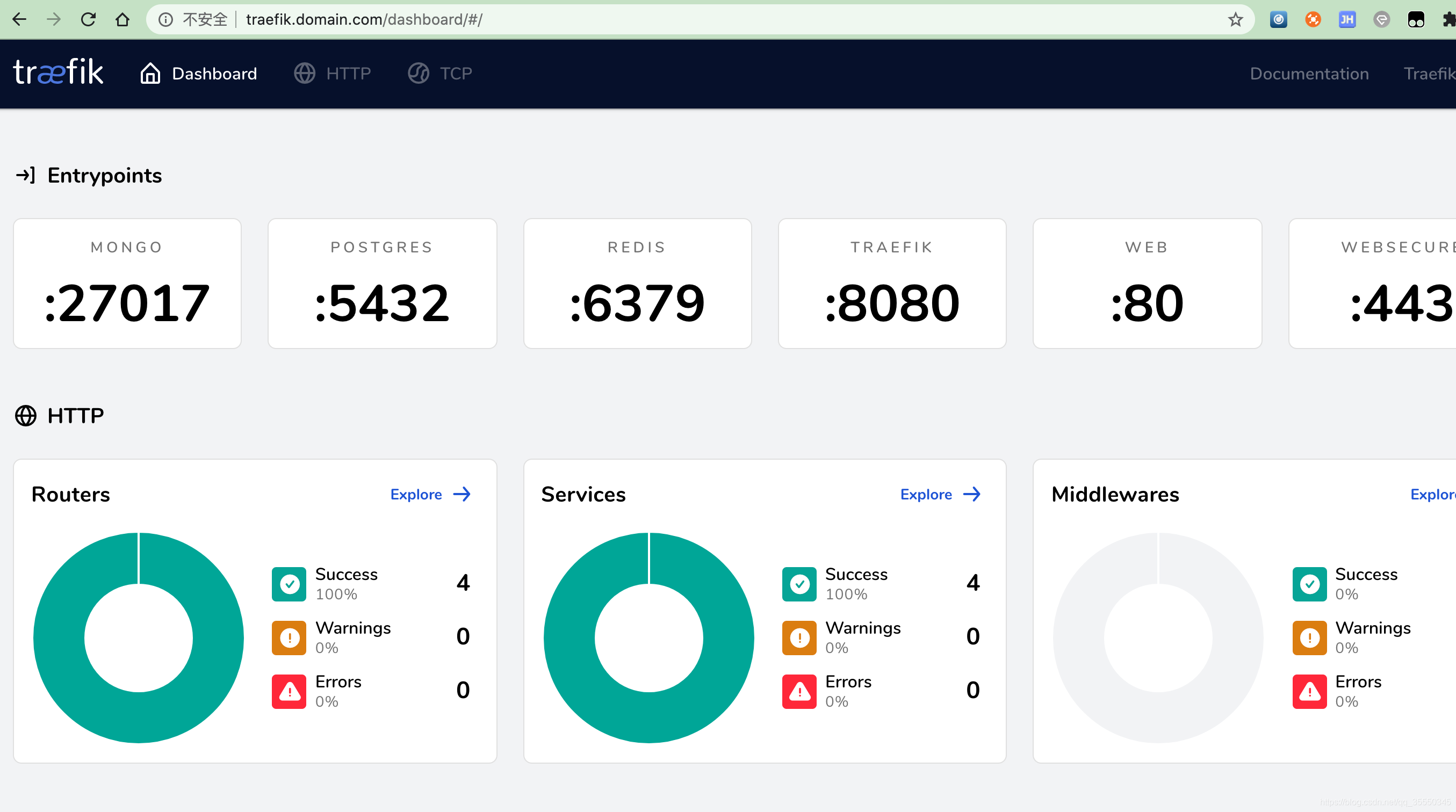Go to the browser home icon
1456x812 pixels.
click(x=122, y=20)
